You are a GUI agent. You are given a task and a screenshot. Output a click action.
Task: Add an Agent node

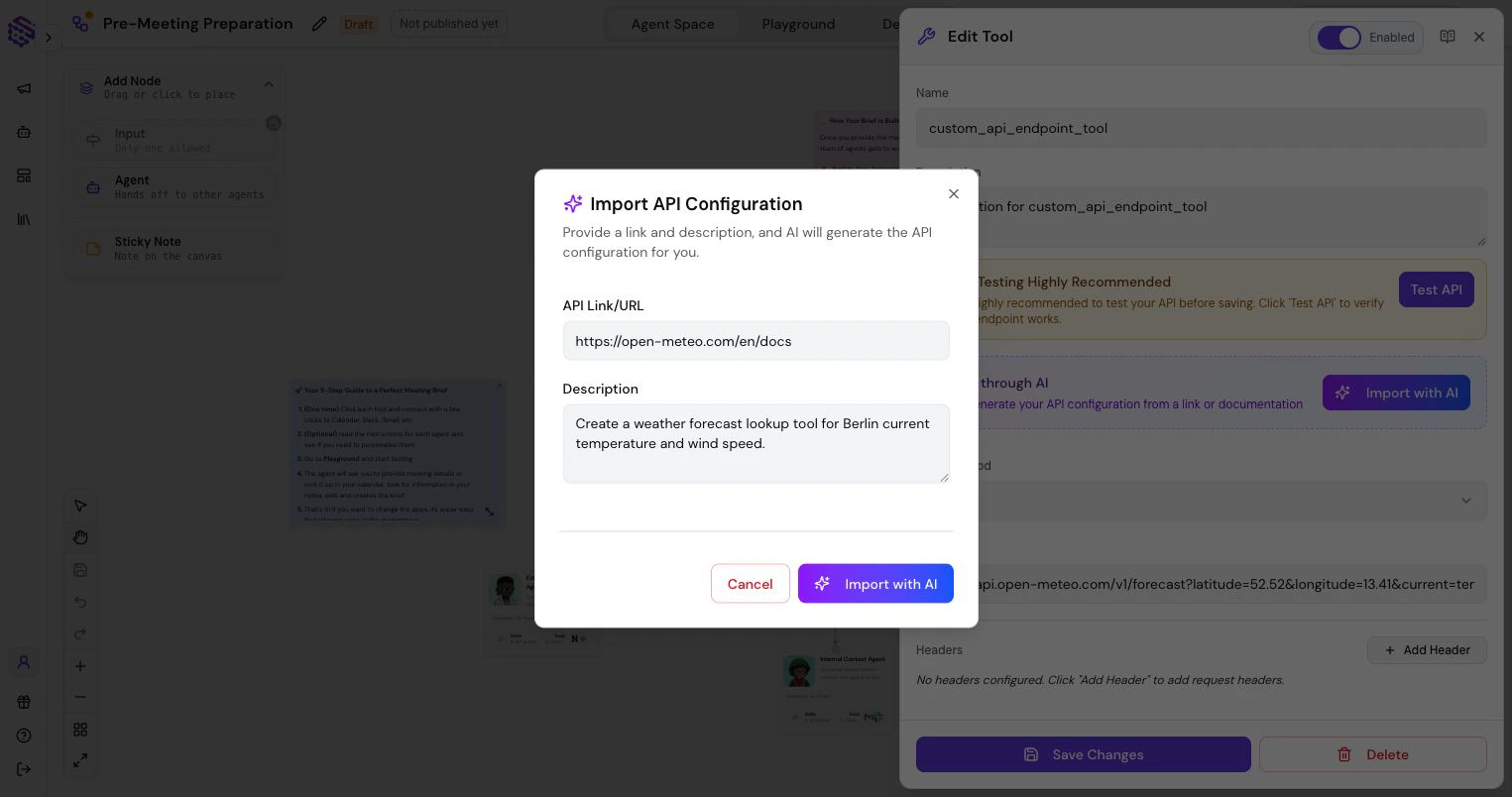(175, 186)
